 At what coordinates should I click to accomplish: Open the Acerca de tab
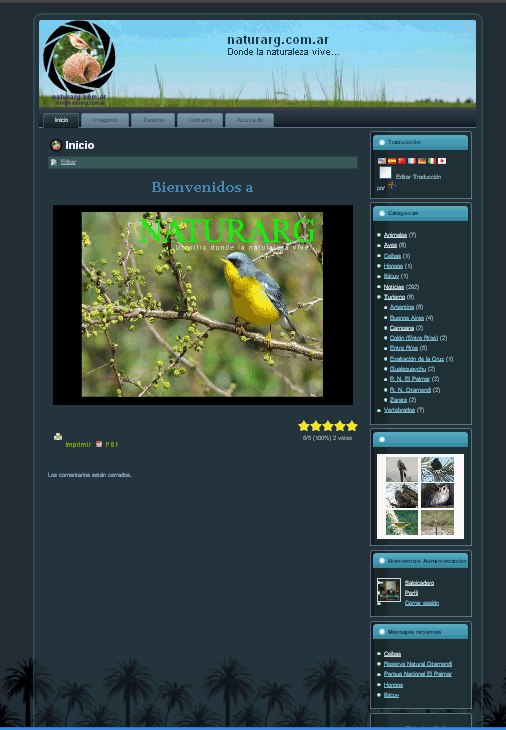tap(250, 120)
